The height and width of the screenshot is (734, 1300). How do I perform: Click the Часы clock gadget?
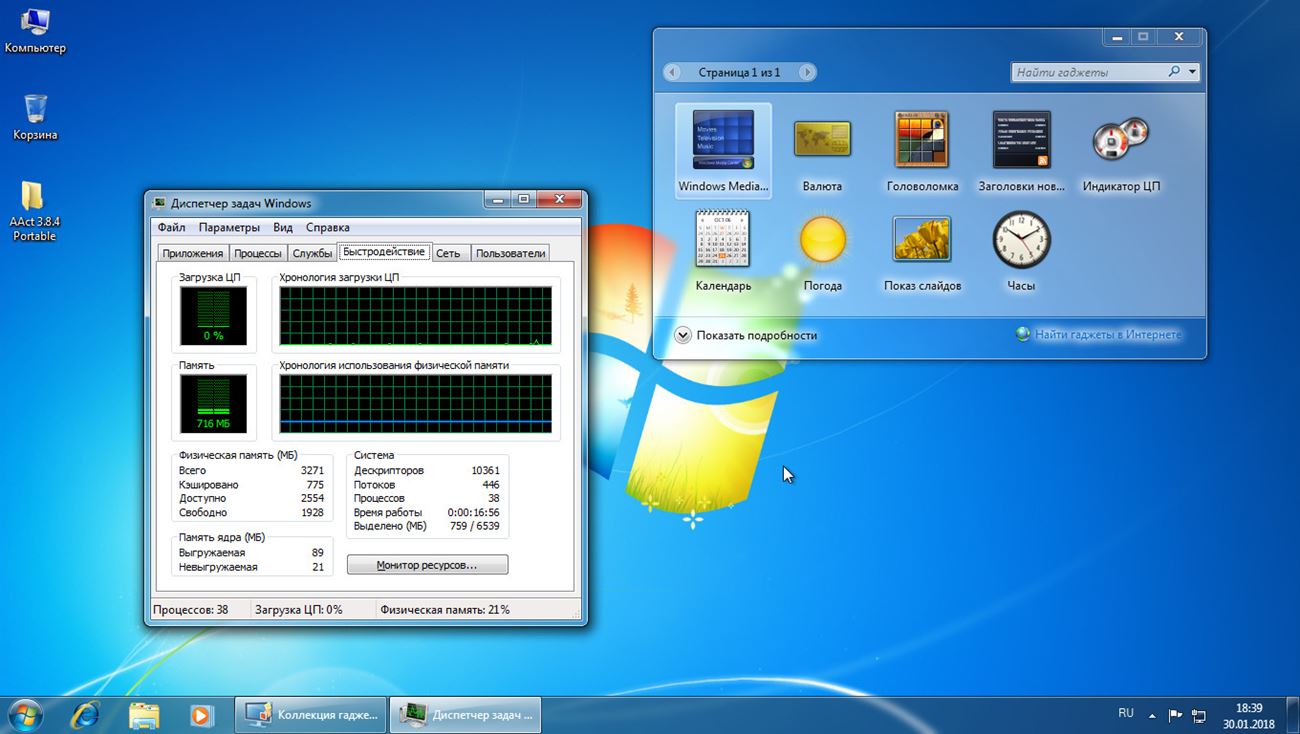tap(1021, 240)
